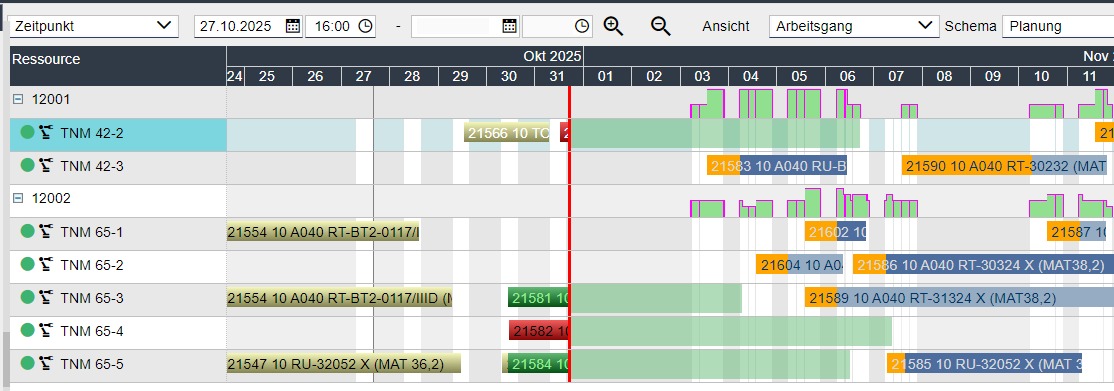Click the green status dot of TNM 65-1

[28, 231]
